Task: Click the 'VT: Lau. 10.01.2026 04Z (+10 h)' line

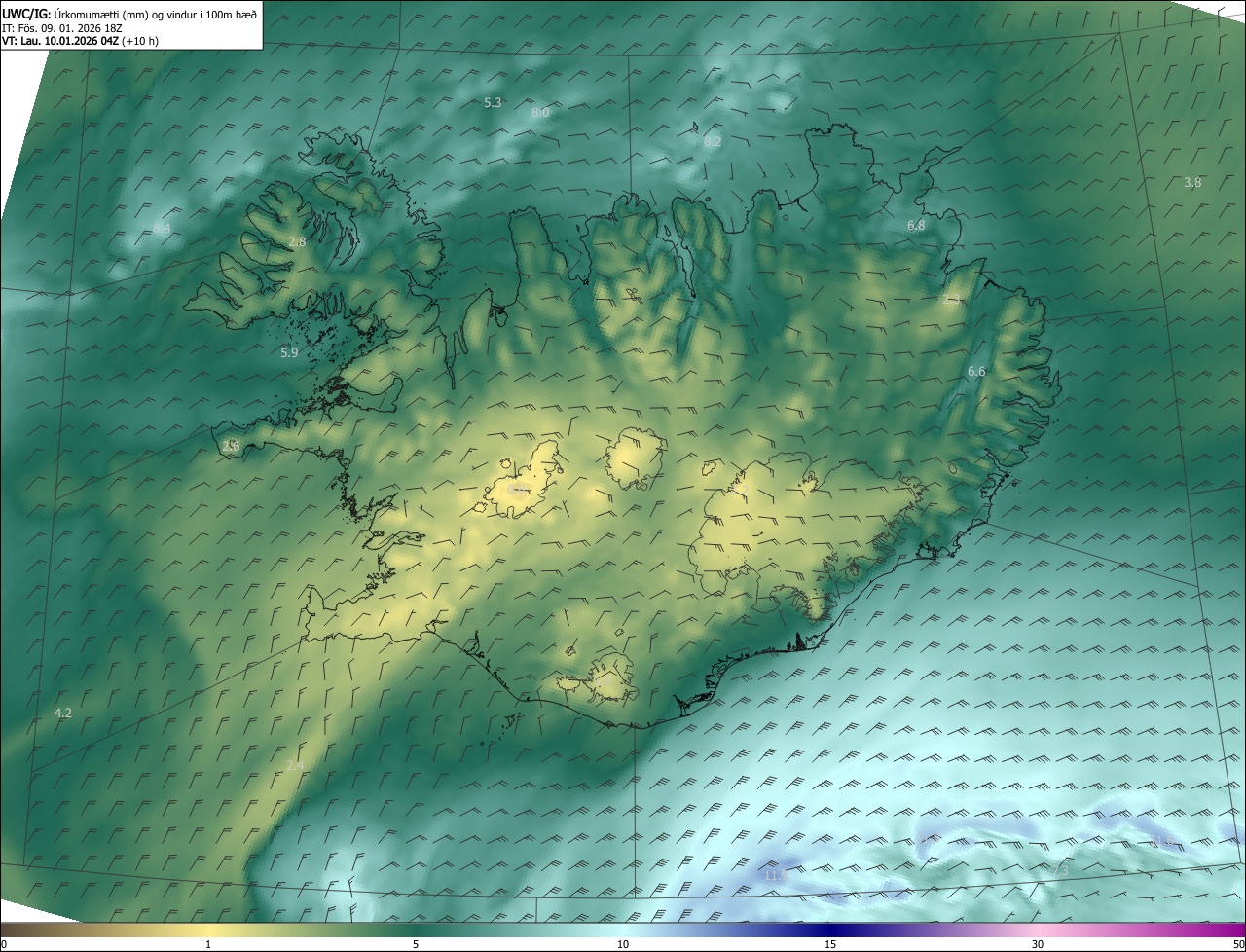Action: (80, 41)
